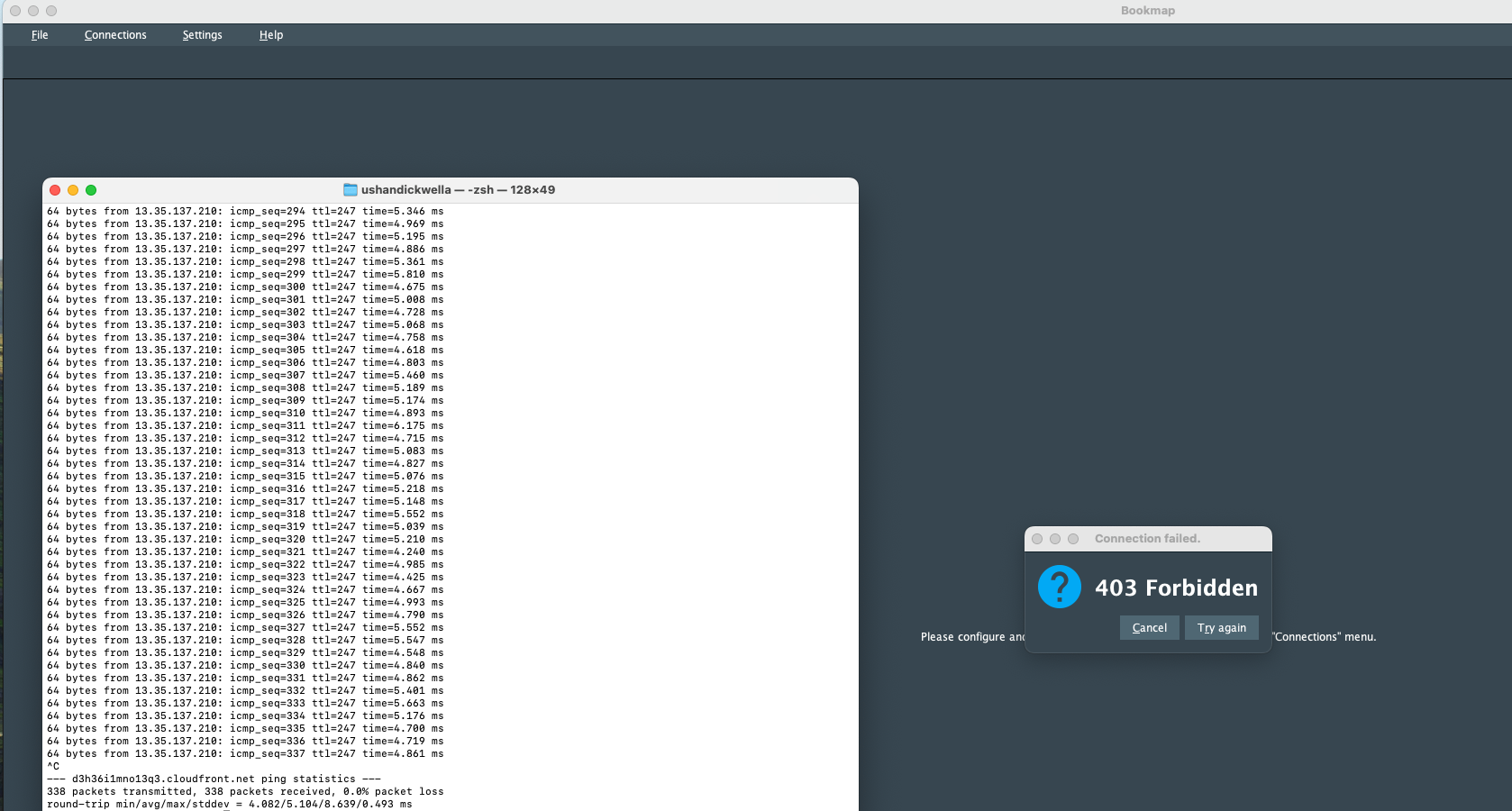Viewport: 1512px width, 811px height.
Task: Open the Settings menu in Bookmap
Action: [x=202, y=34]
